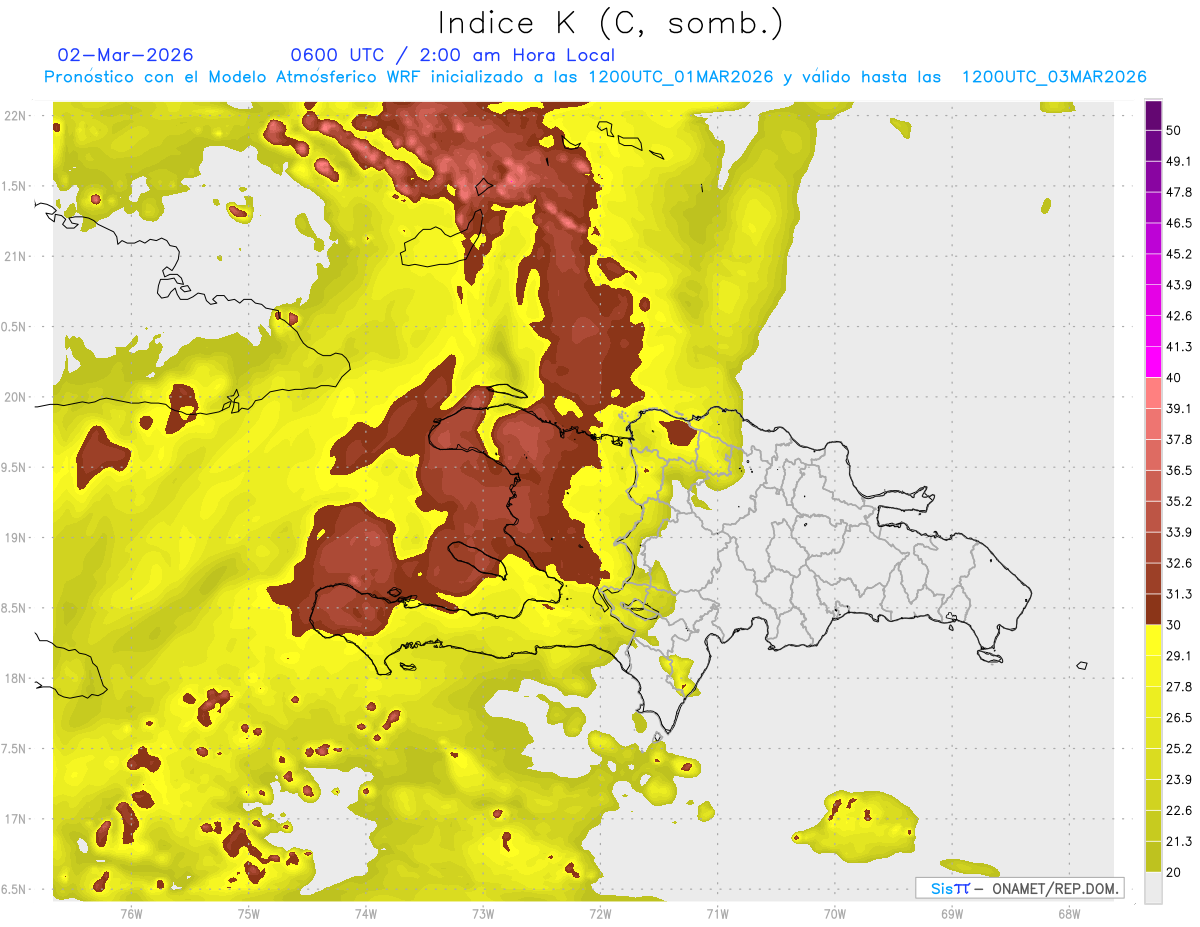Pick the light gray swatch below legend value 20
This screenshot has width=1200, height=927.
1153,887
